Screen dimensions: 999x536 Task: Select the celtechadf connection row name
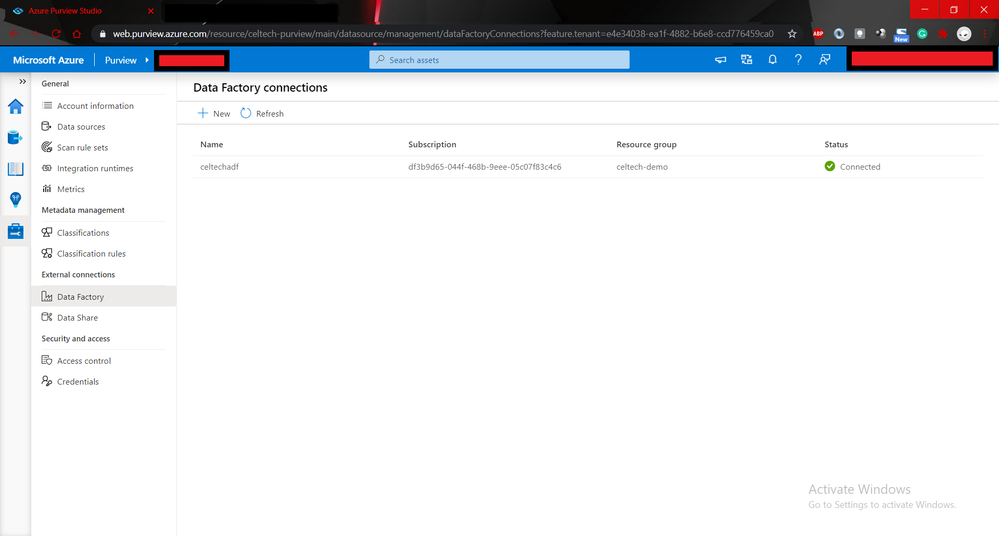(x=220, y=167)
